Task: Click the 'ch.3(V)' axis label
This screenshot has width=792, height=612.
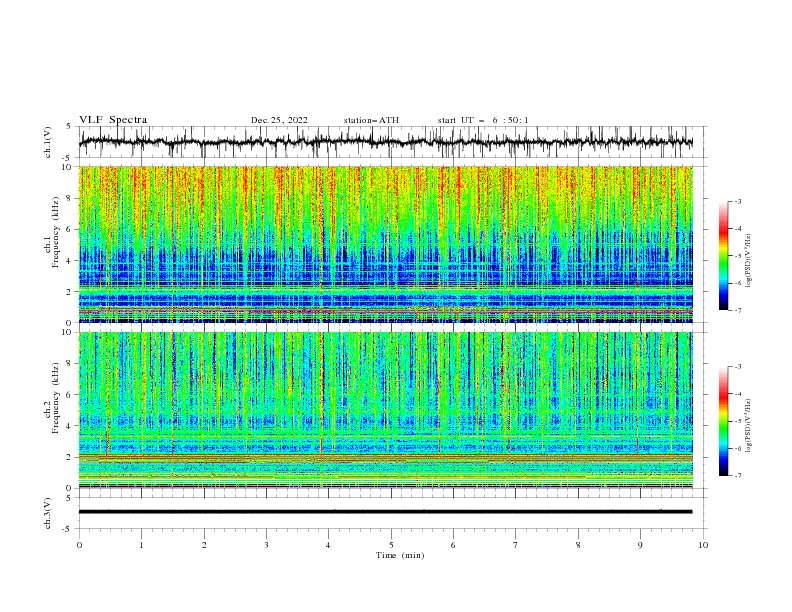Action: tap(48, 513)
